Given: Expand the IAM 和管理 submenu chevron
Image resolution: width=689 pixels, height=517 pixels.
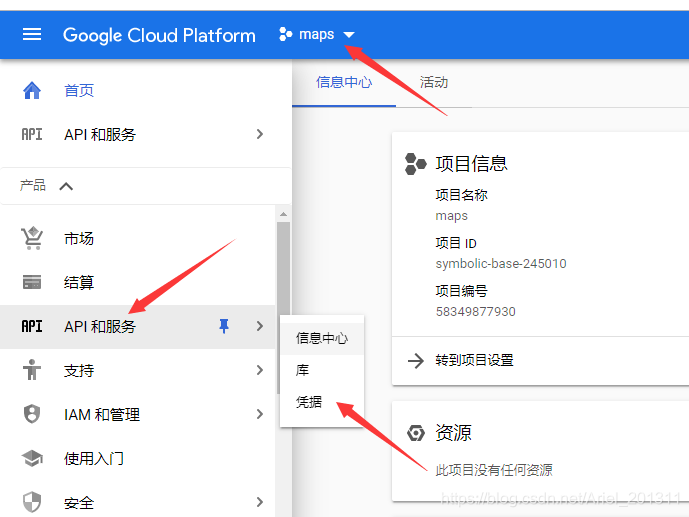Looking at the screenshot, I should pos(260,414).
